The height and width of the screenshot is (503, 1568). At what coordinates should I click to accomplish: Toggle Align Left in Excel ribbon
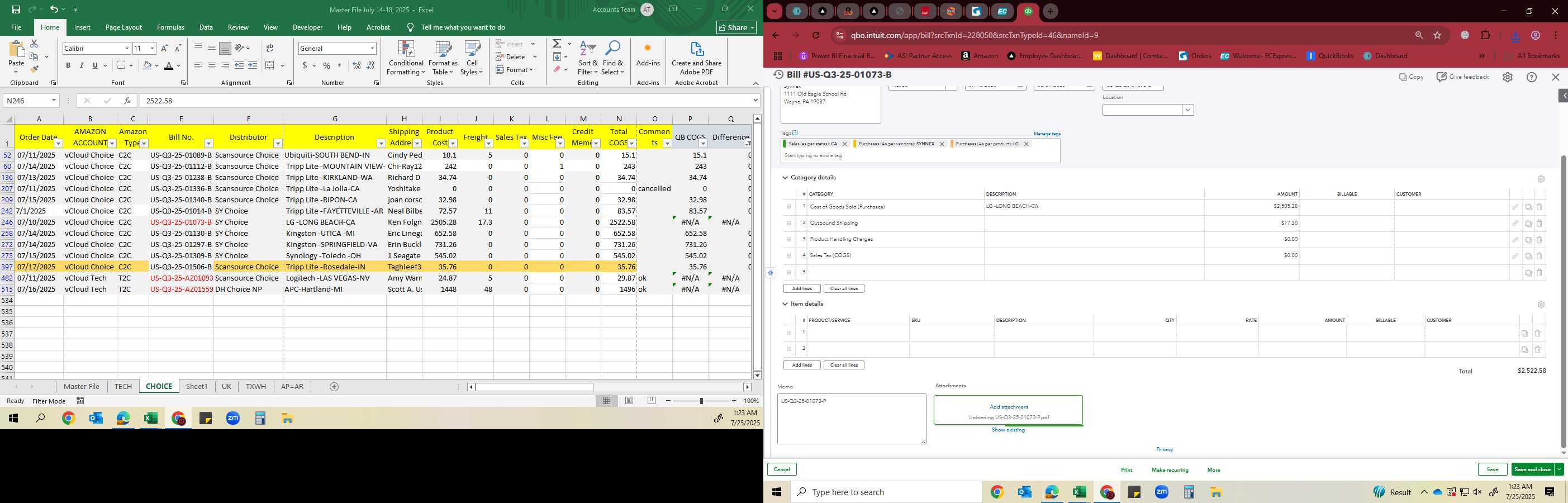click(198, 65)
